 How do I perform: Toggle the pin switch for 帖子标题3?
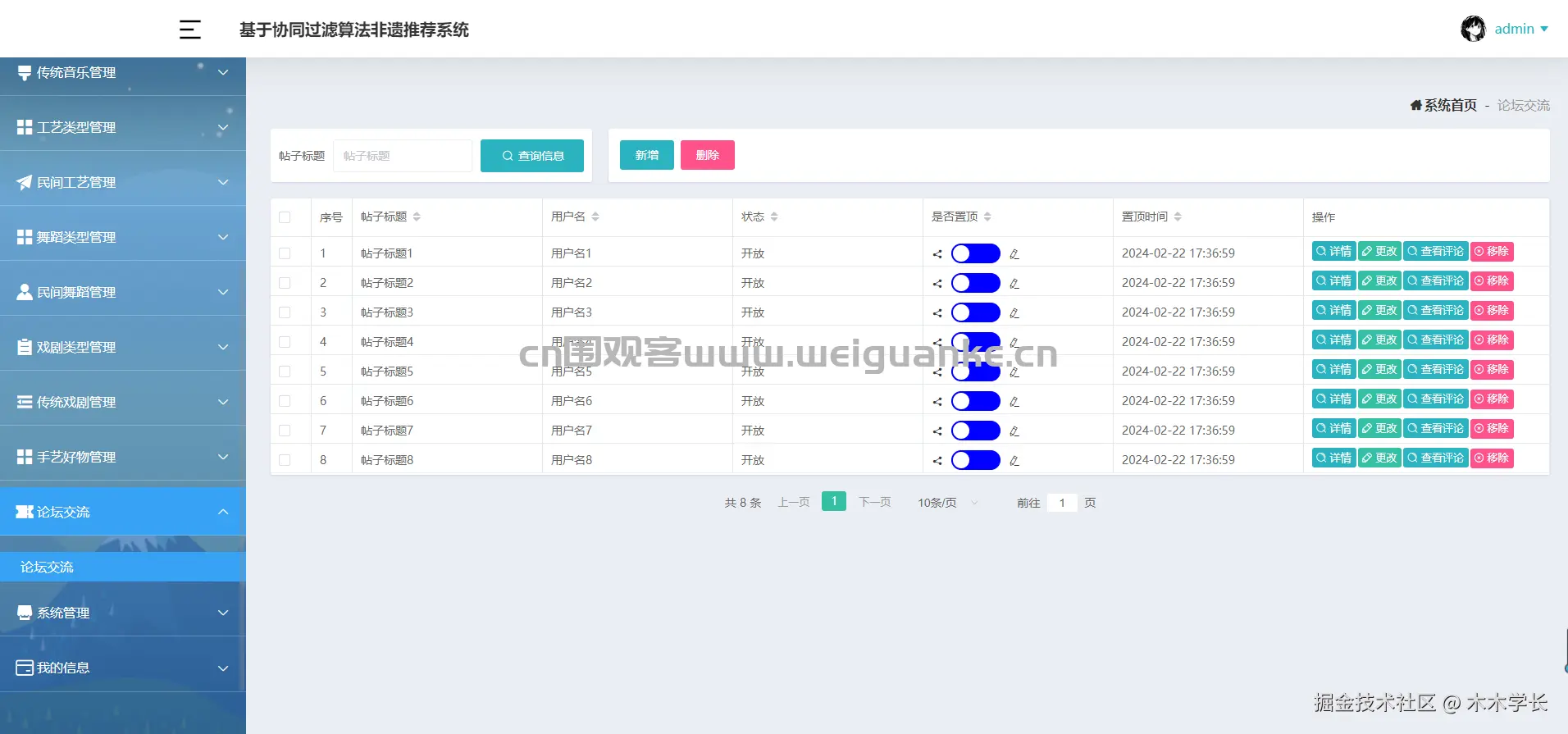tap(975, 312)
